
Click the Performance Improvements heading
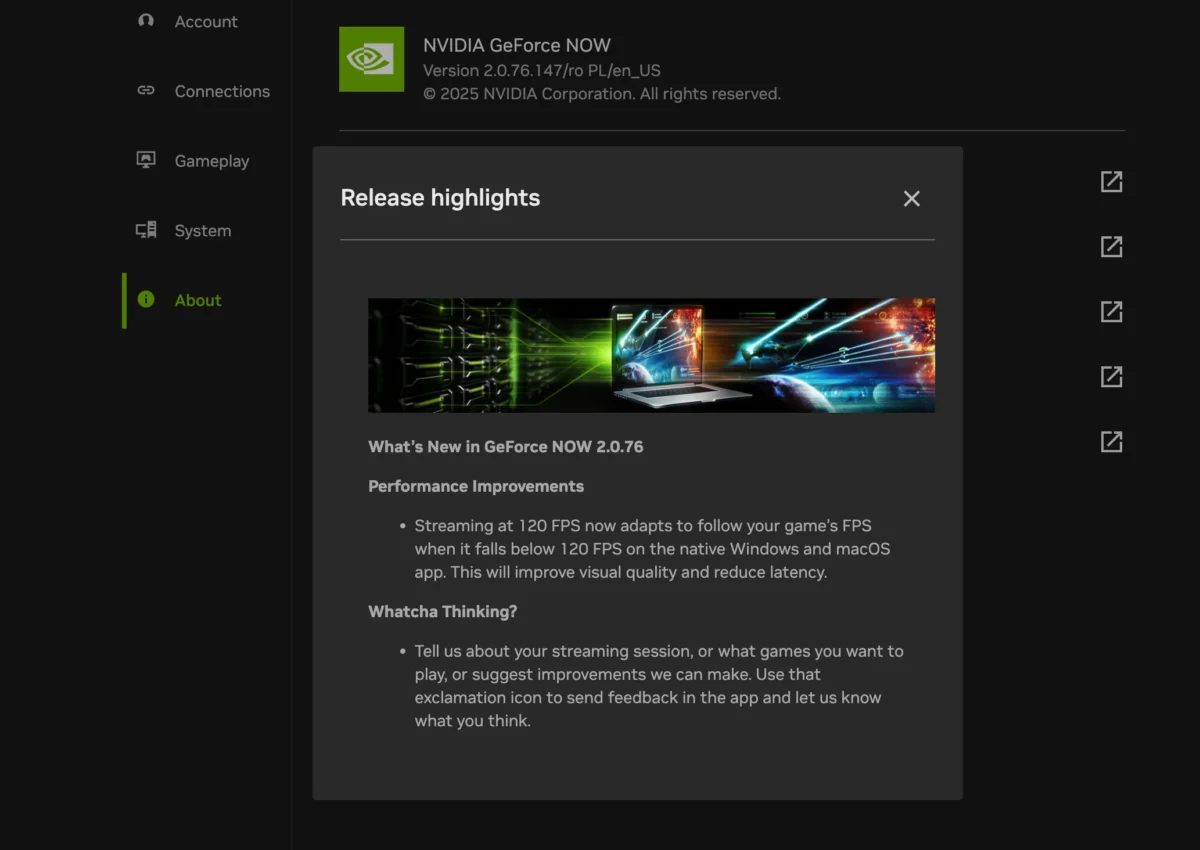pyautogui.click(x=476, y=486)
